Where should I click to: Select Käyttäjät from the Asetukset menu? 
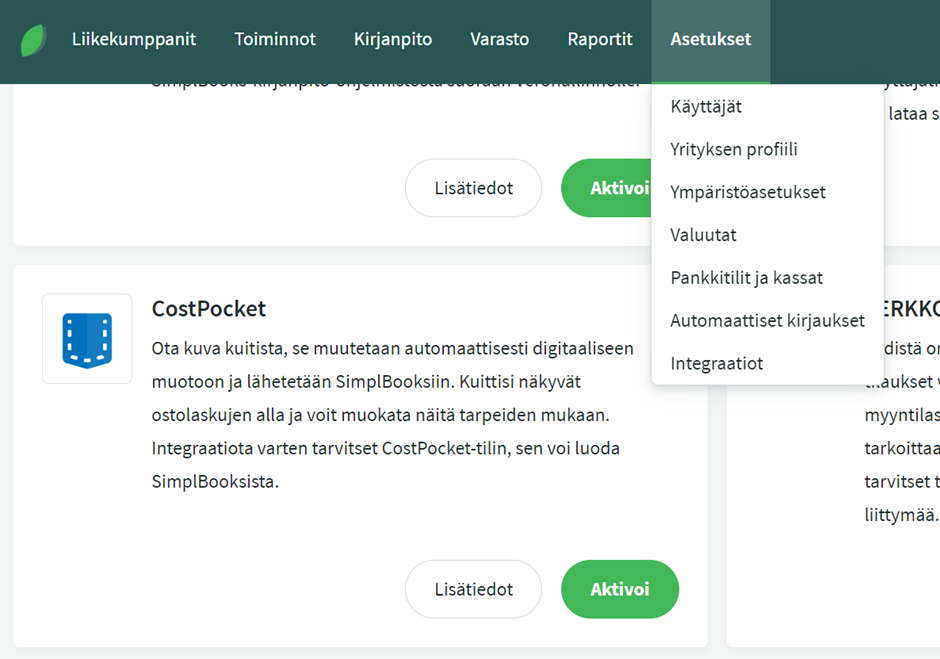pos(767,107)
